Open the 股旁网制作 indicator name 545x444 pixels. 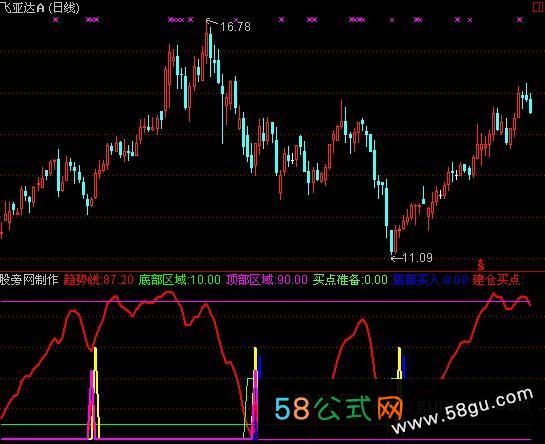[x=29, y=280]
